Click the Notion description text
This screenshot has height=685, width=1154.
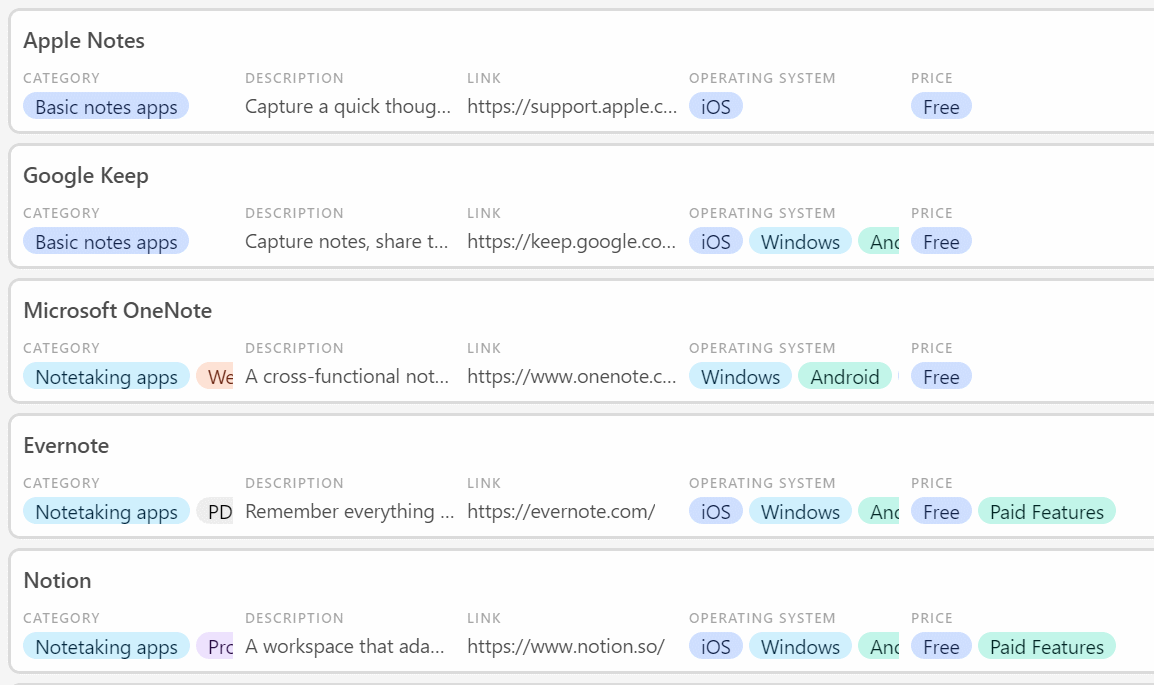click(345, 647)
